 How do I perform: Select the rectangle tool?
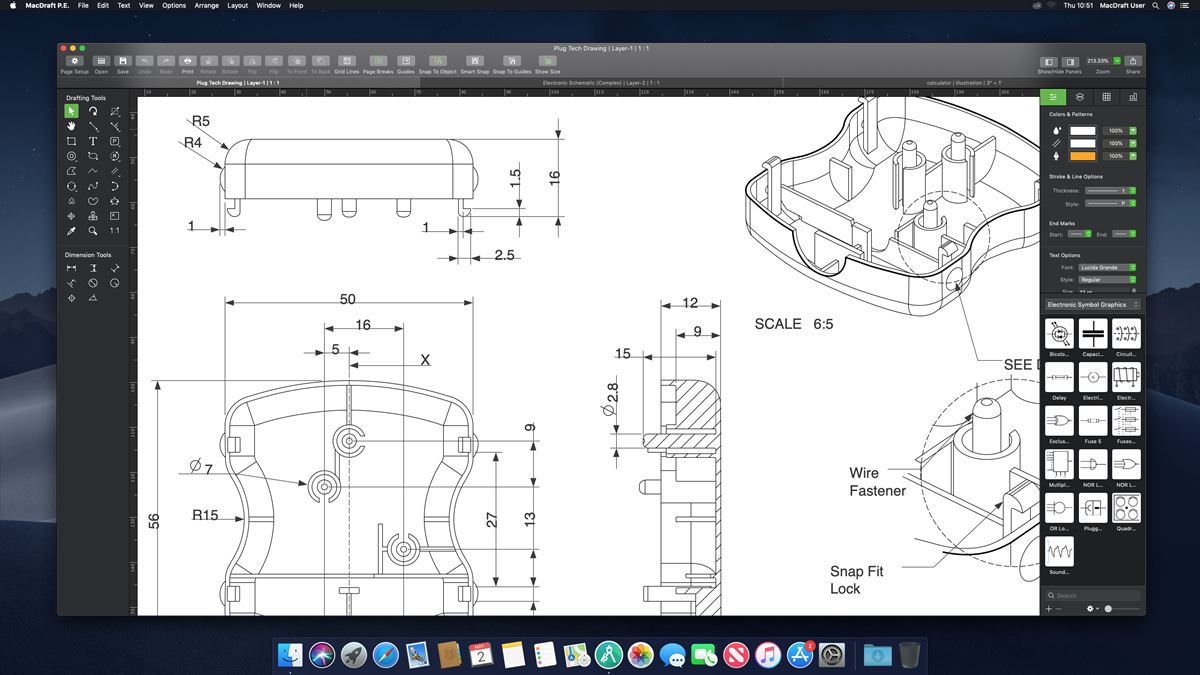(71, 141)
